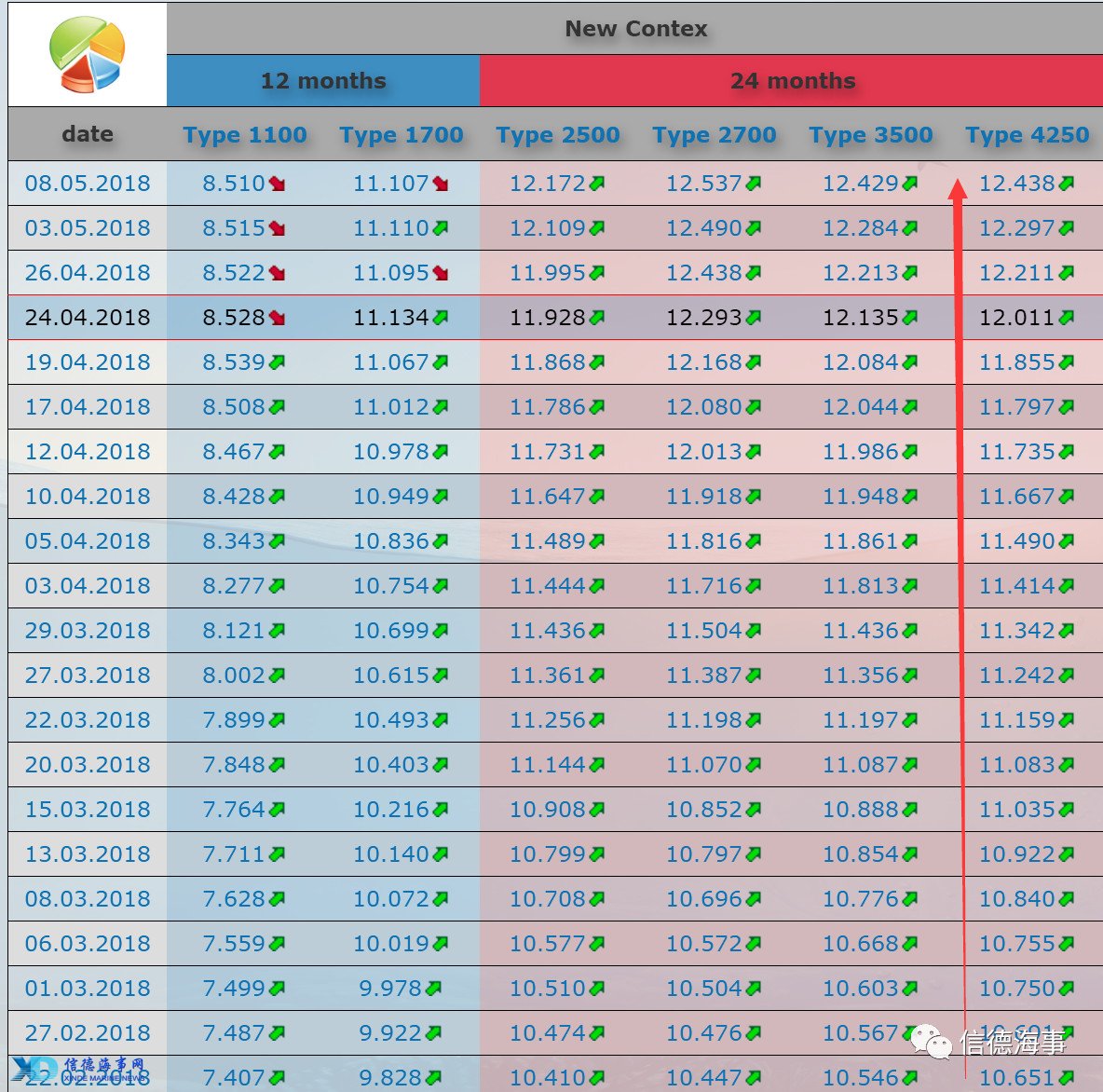Click the green up arrow beside 11.035
The width and height of the screenshot is (1103, 1092).
[1067, 809]
